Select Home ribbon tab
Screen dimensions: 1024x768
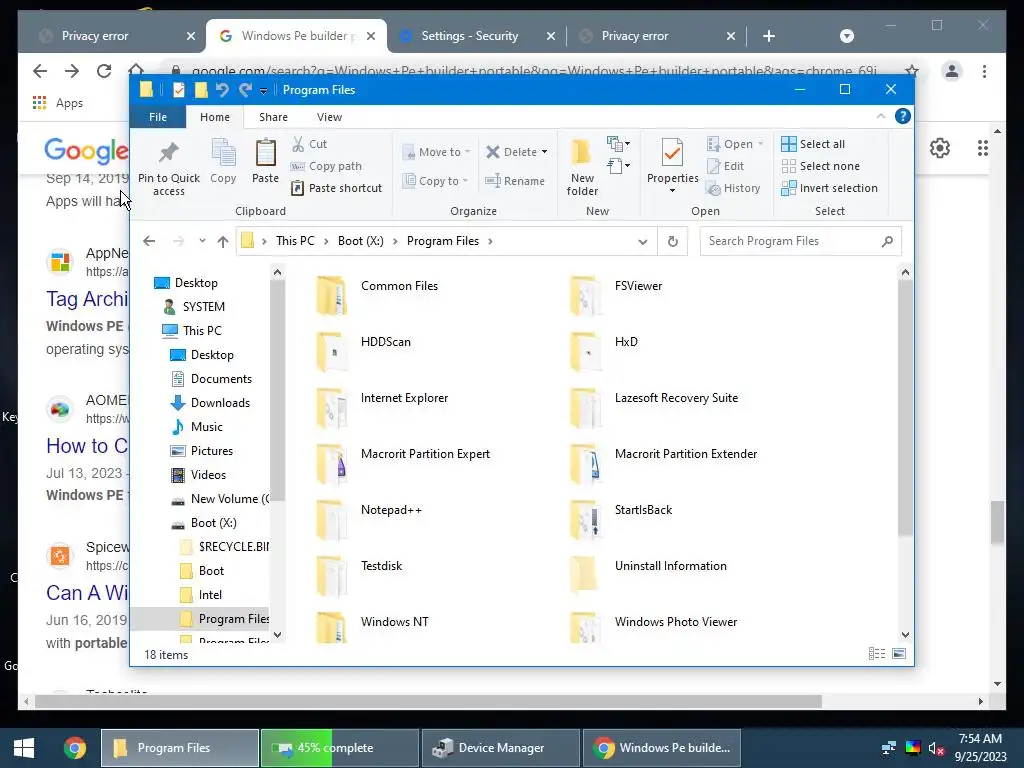coord(215,117)
